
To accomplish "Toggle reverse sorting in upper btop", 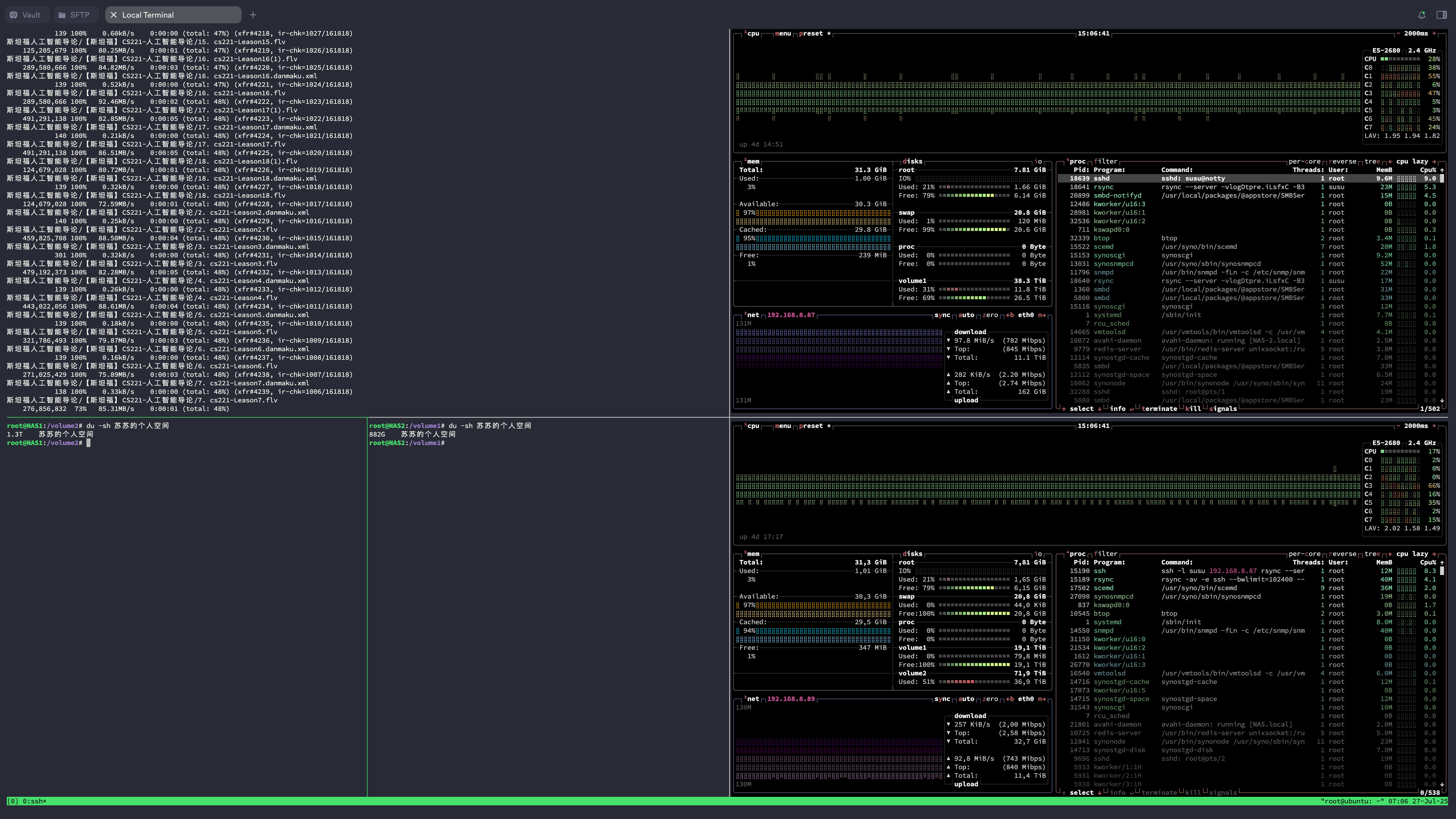I will click(x=1343, y=161).
